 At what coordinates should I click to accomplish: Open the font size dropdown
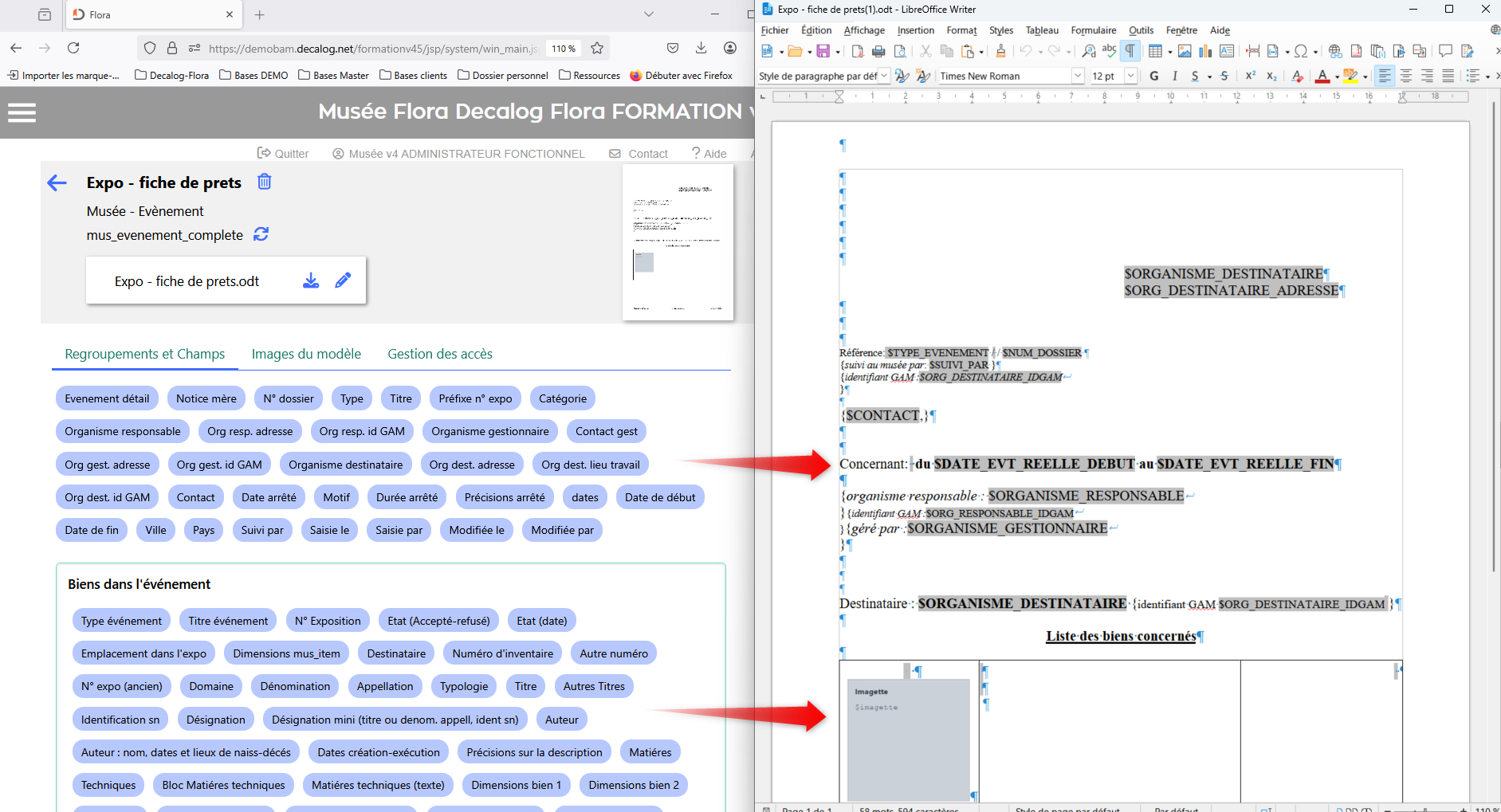point(1130,76)
